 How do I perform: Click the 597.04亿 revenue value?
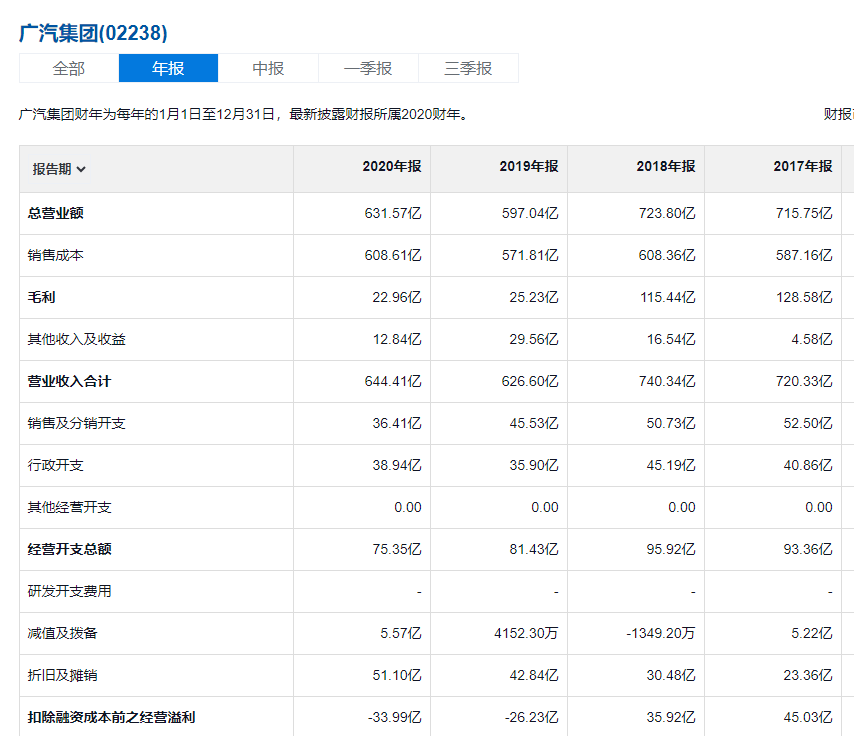pos(530,213)
